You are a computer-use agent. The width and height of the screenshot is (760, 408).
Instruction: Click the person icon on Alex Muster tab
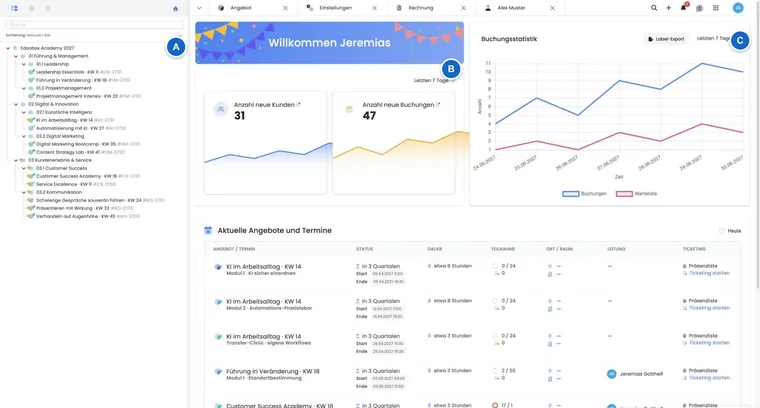point(488,8)
